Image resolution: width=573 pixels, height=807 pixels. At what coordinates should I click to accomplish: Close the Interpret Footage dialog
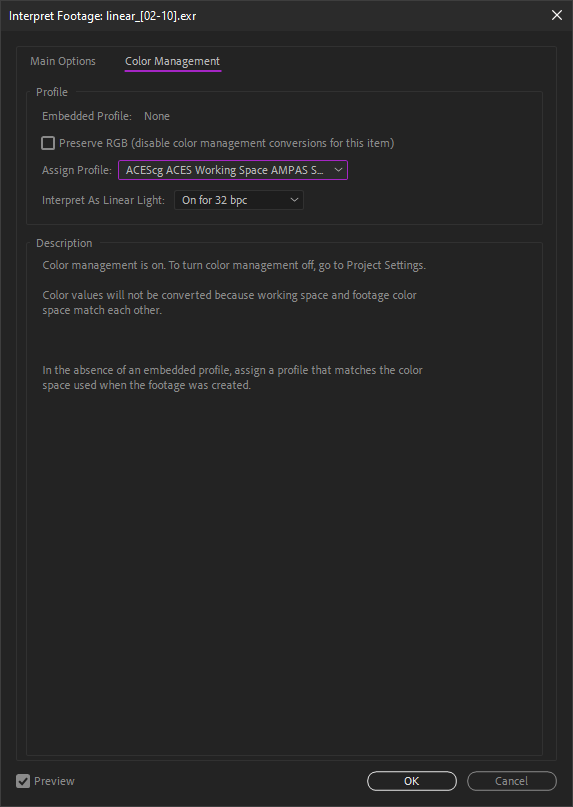(557, 15)
